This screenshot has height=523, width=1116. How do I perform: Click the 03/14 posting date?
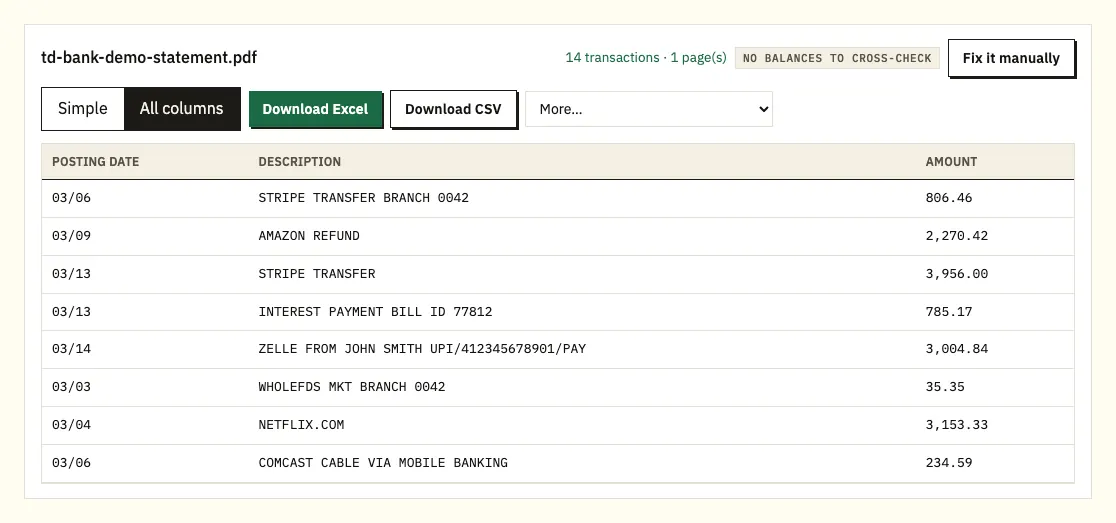click(71, 349)
